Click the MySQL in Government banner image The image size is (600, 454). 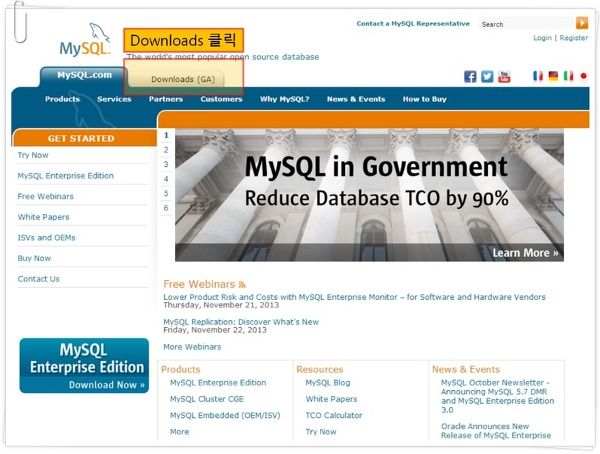pyautogui.click(x=369, y=195)
